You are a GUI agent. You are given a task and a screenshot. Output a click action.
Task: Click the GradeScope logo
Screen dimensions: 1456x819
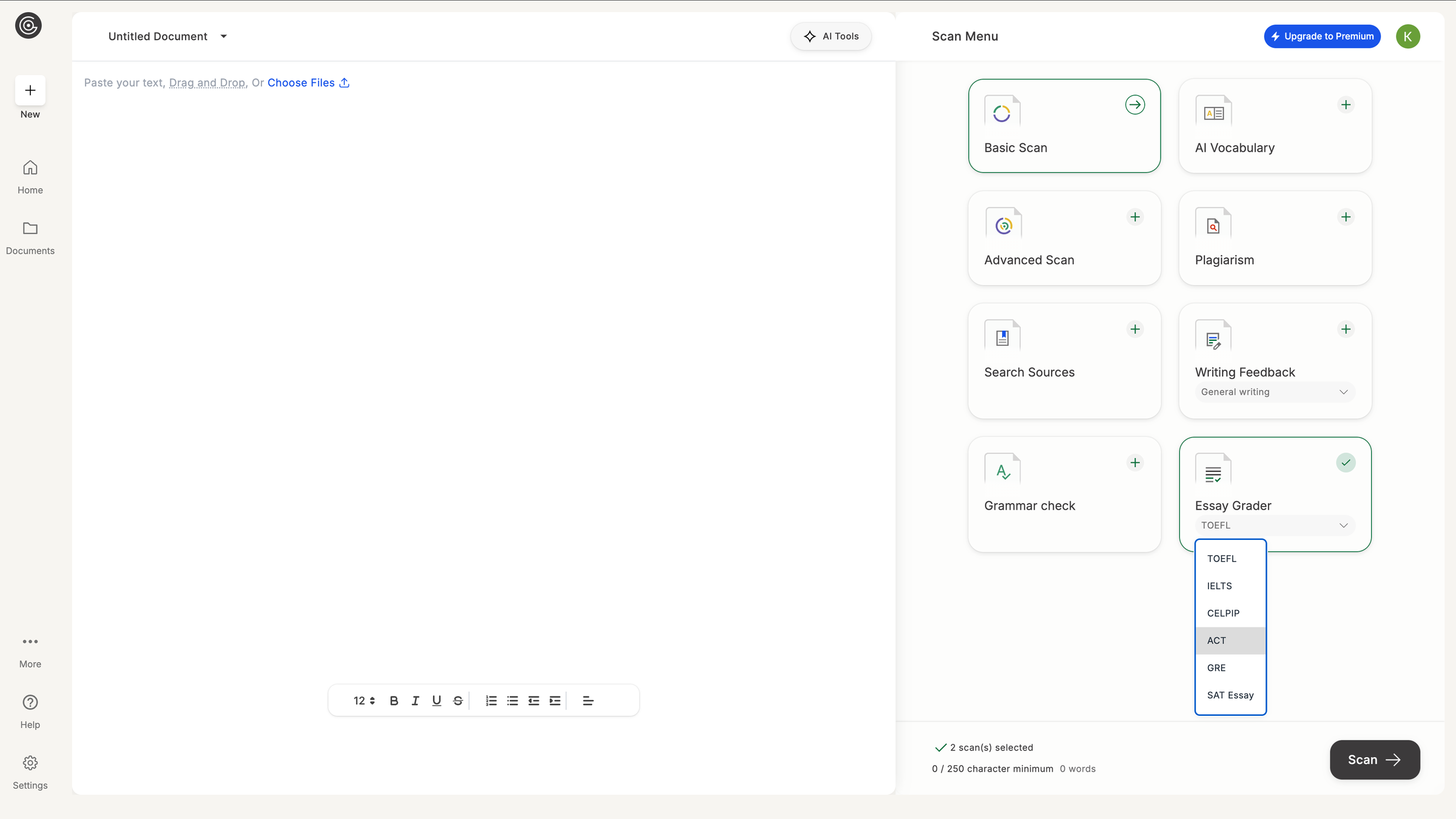[x=28, y=25]
